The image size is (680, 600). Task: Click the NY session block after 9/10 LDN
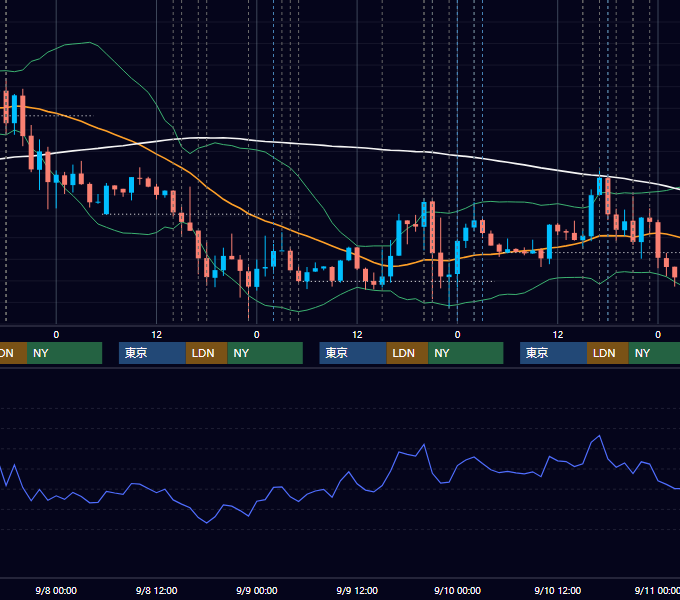pos(654,353)
